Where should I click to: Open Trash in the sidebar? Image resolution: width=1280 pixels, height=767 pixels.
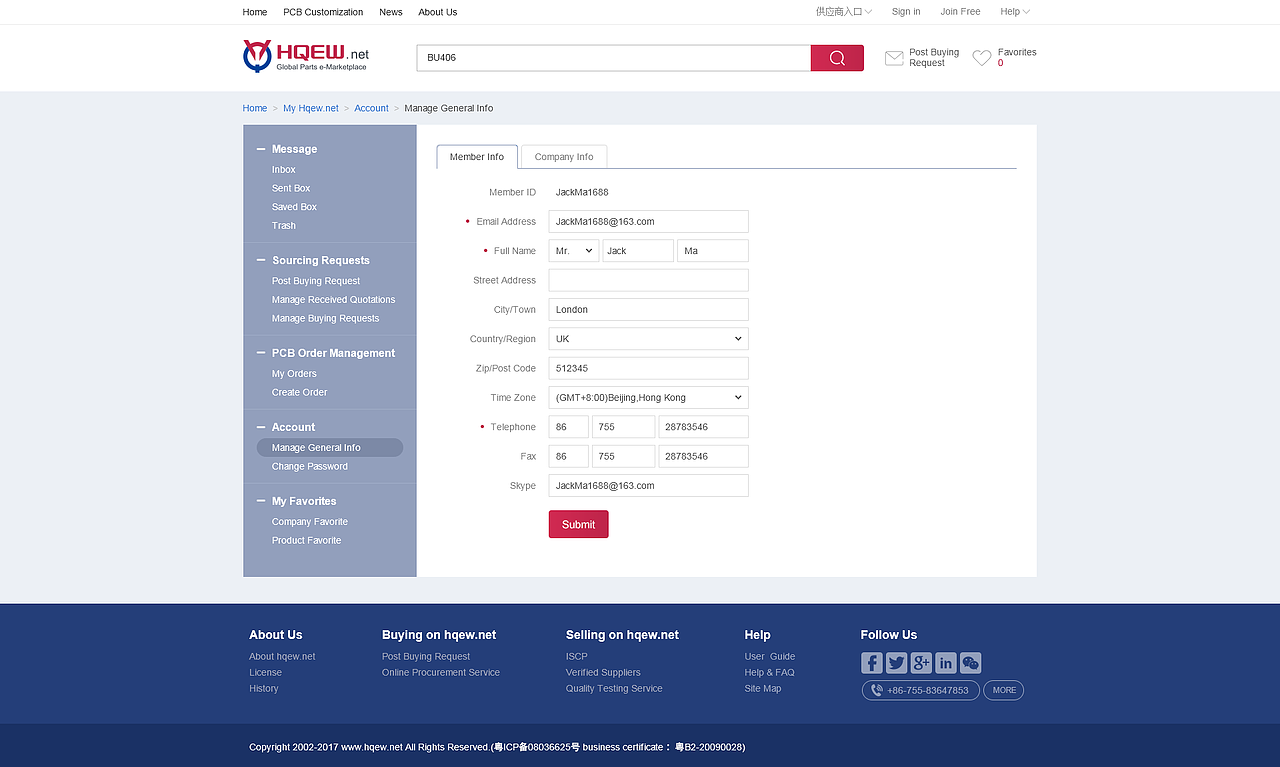284,226
